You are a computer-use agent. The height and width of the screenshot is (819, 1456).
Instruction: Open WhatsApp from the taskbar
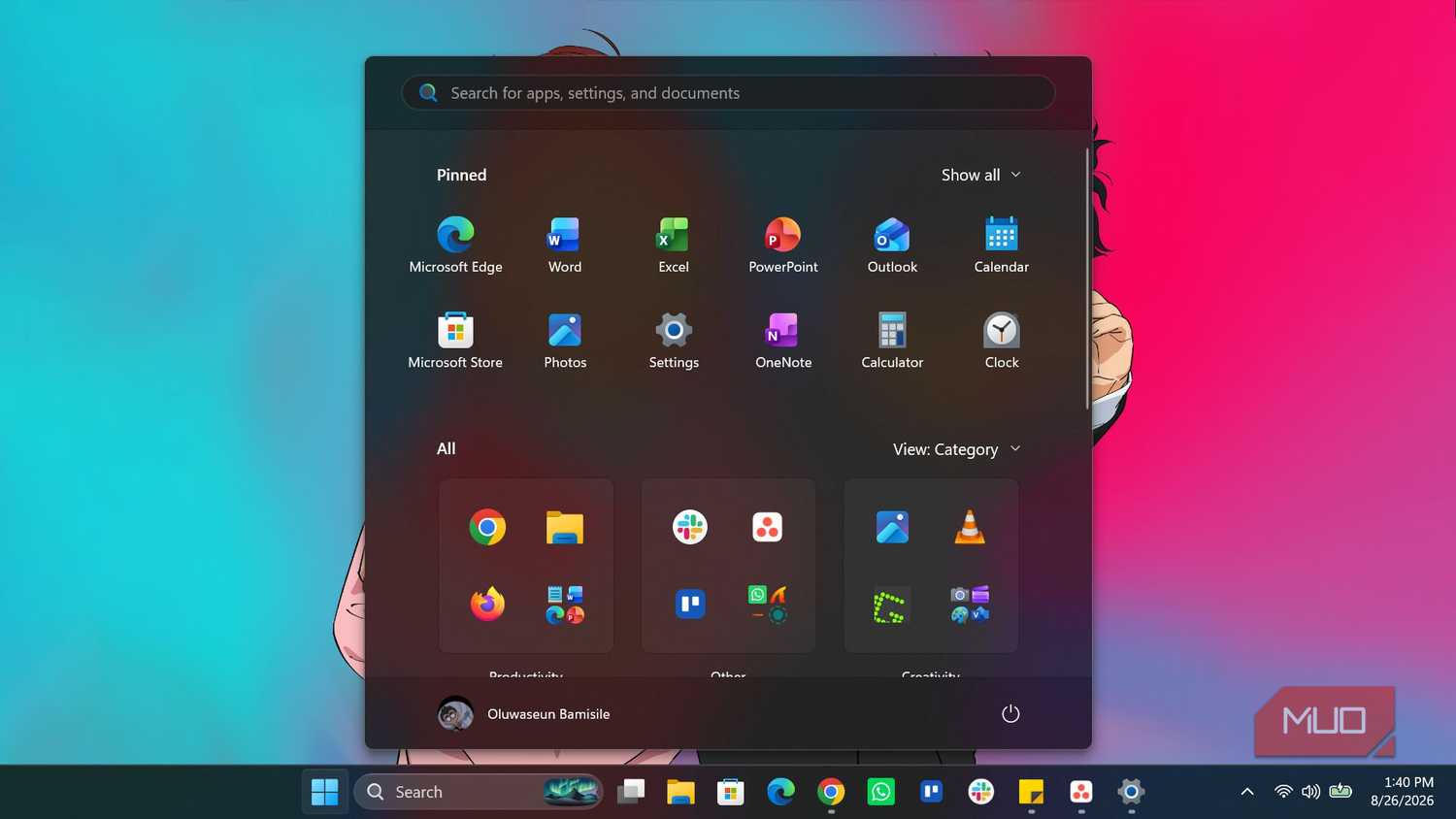(880, 792)
